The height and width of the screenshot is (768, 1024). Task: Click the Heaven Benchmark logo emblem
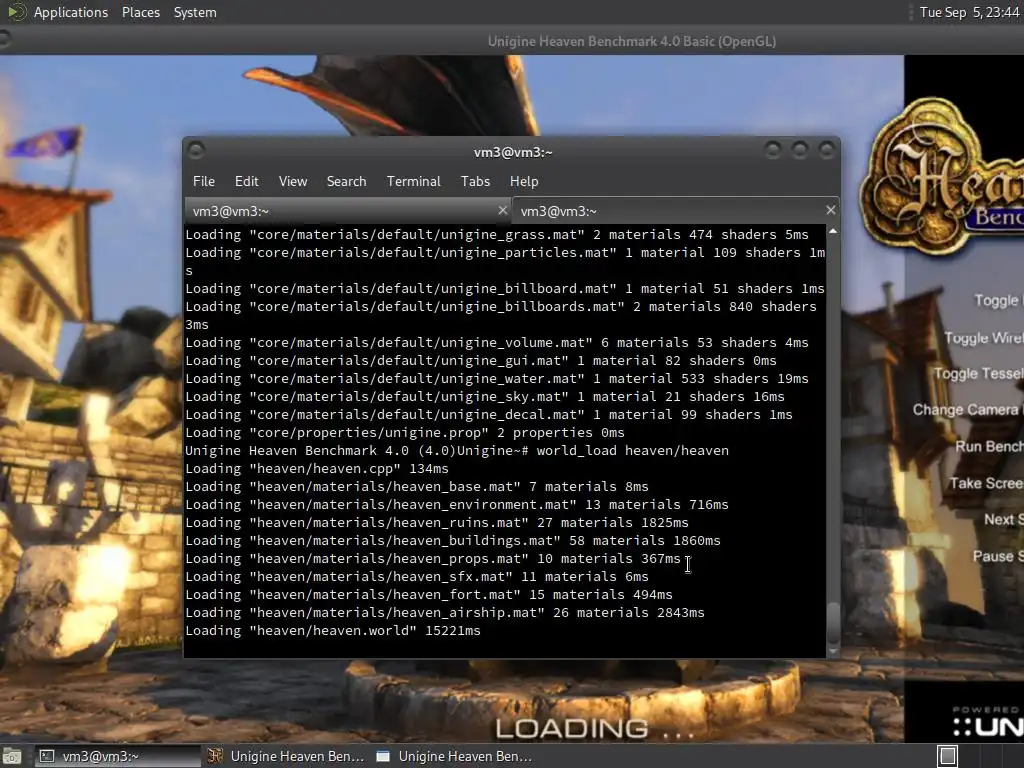[x=942, y=176]
